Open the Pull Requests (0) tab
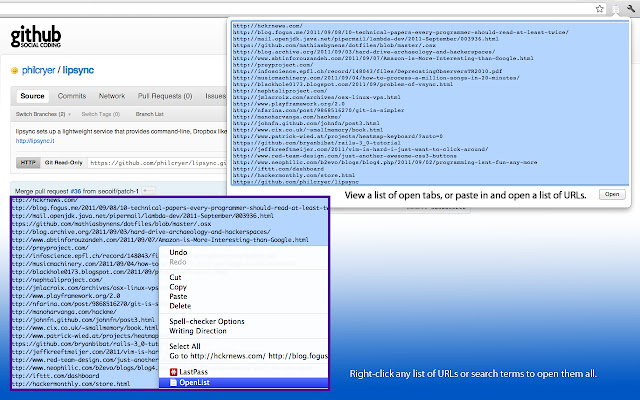This screenshot has width=640, height=400. pos(165,96)
